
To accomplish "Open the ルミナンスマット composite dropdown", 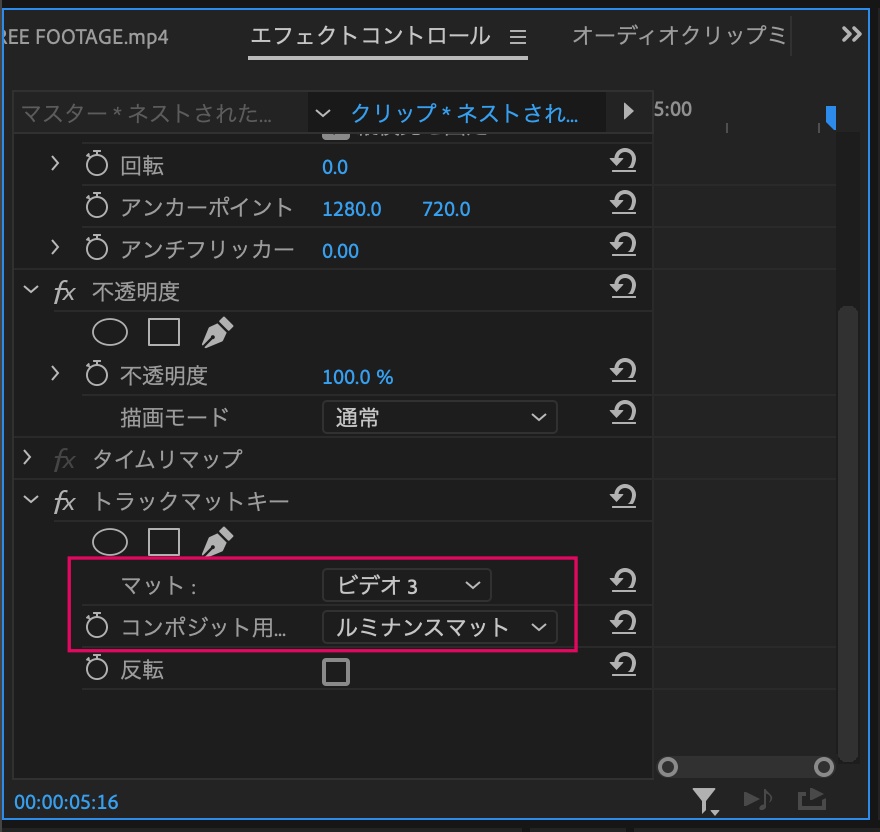I will pyautogui.click(x=439, y=627).
